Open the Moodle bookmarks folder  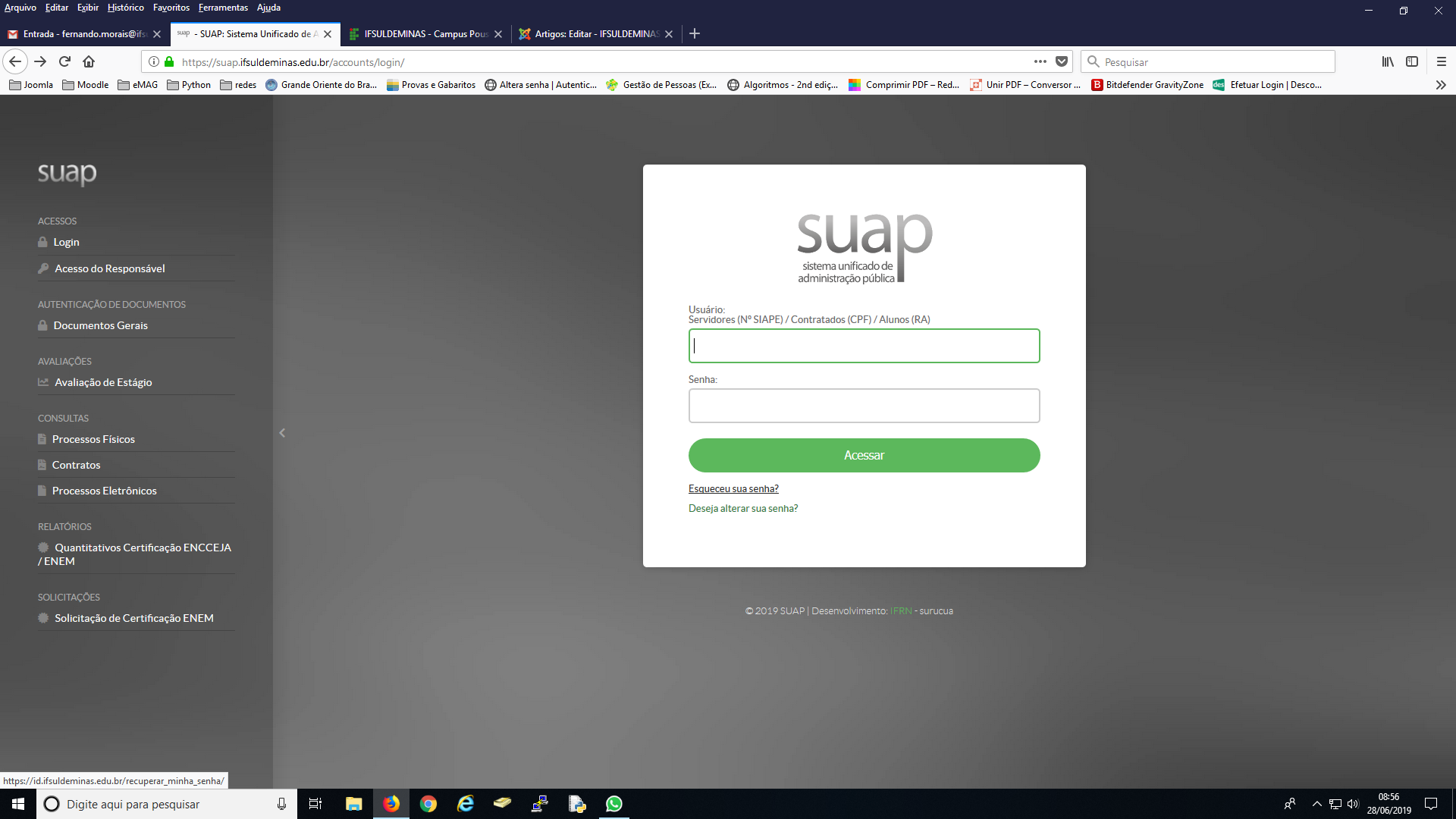[x=85, y=85]
